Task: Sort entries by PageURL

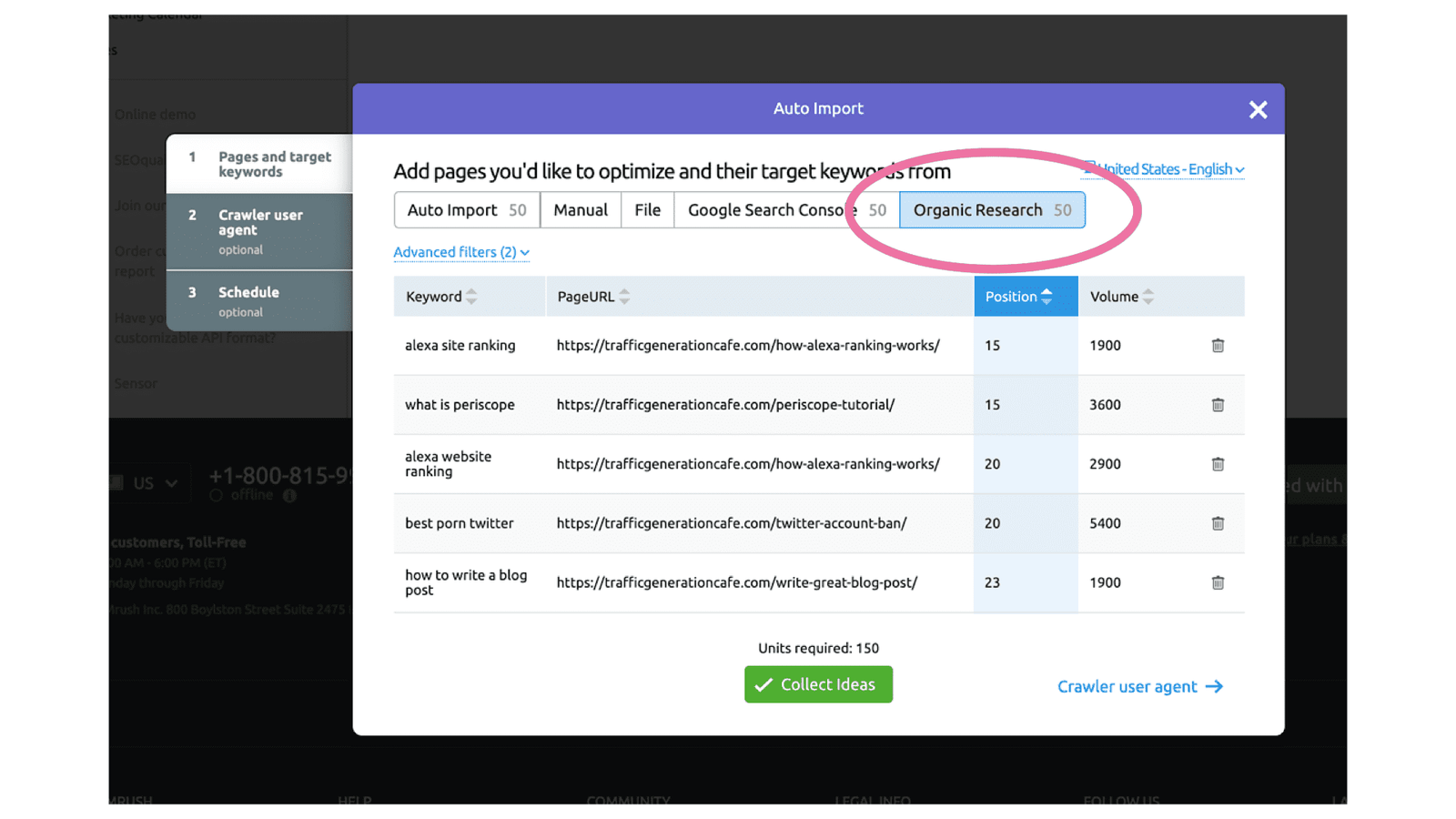Action: [624, 296]
